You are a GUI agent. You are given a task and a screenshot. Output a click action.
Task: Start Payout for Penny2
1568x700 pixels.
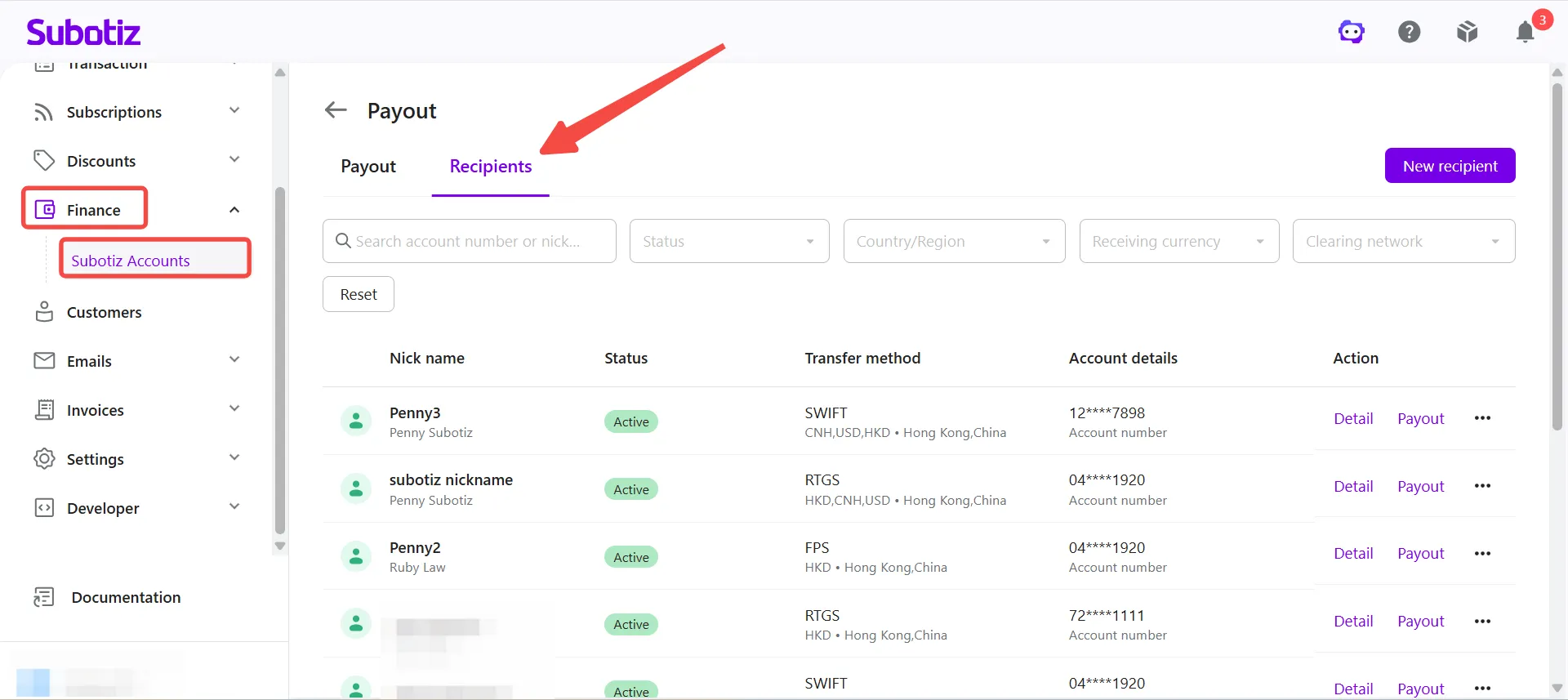click(x=1421, y=553)
